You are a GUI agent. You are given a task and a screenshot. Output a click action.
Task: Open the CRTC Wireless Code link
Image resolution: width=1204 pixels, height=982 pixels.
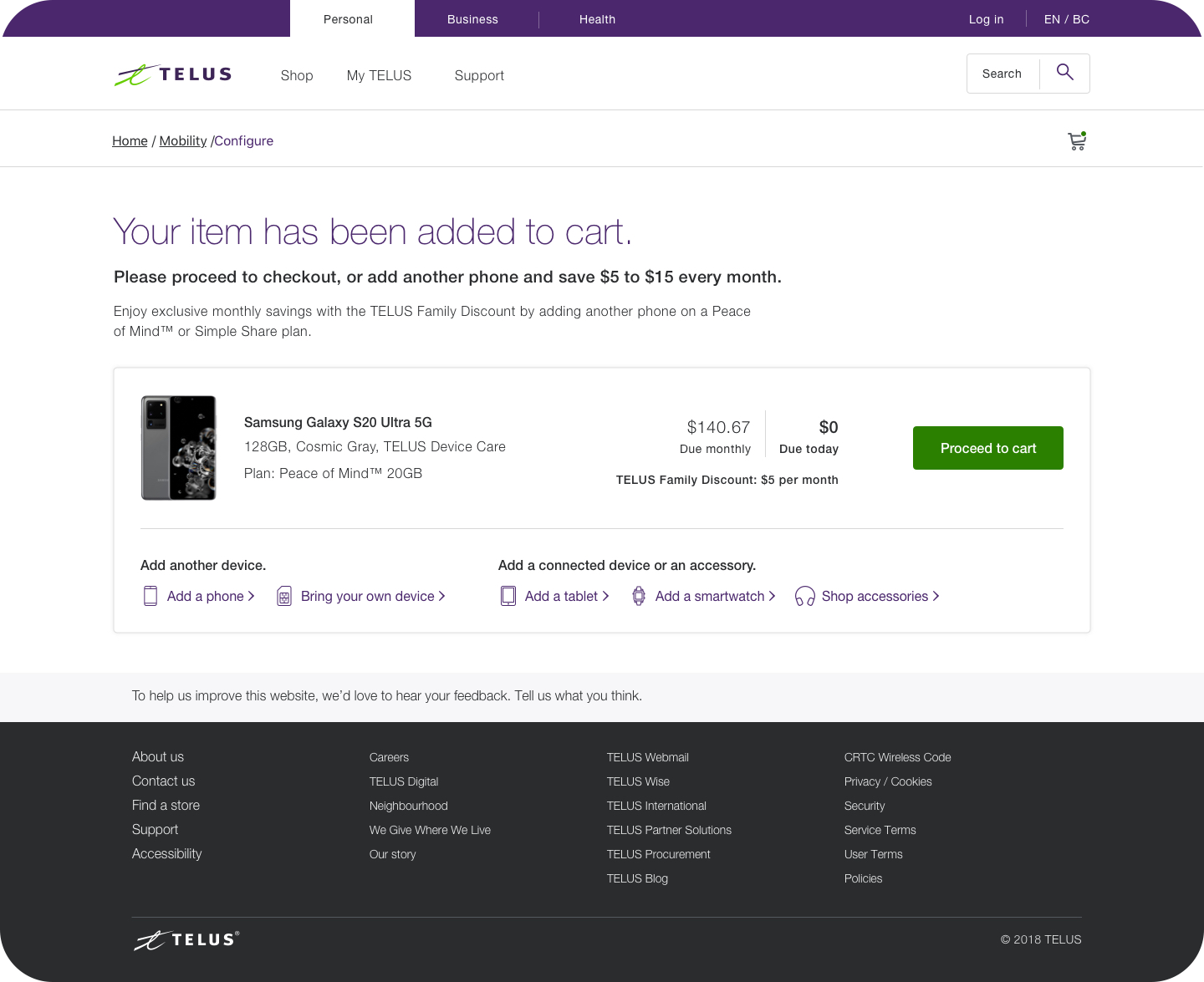(x=897, y=757)
